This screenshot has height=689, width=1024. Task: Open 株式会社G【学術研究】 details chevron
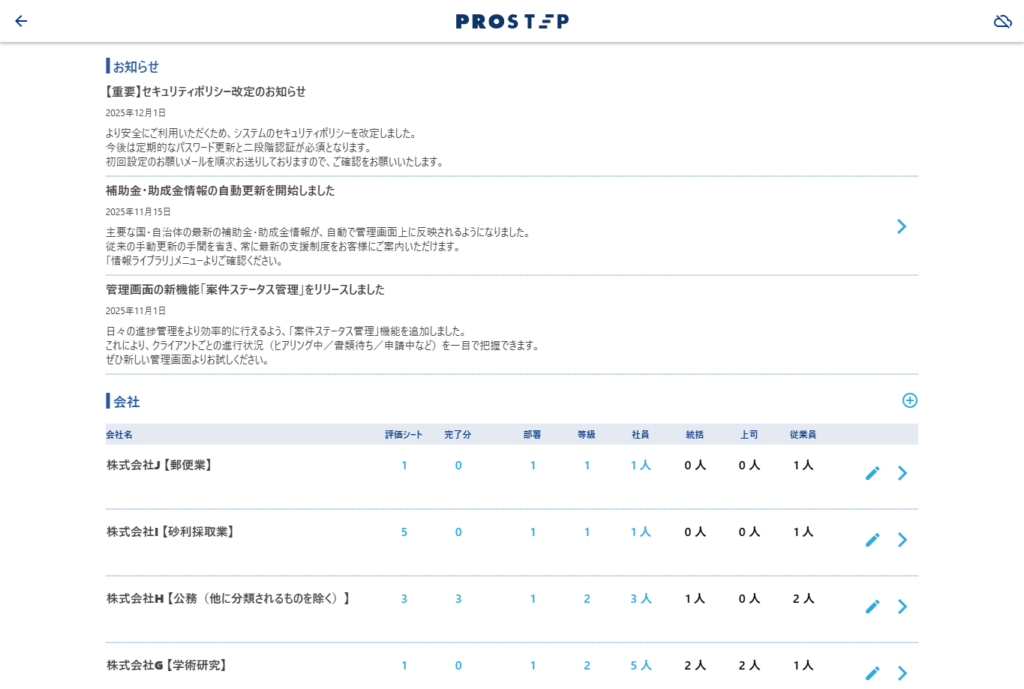click(902, 673)
